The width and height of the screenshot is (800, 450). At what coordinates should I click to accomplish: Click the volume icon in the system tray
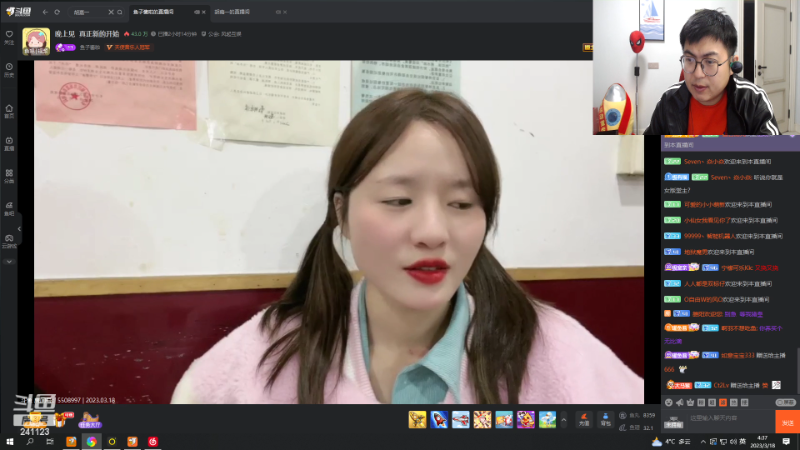coord(733,442)
